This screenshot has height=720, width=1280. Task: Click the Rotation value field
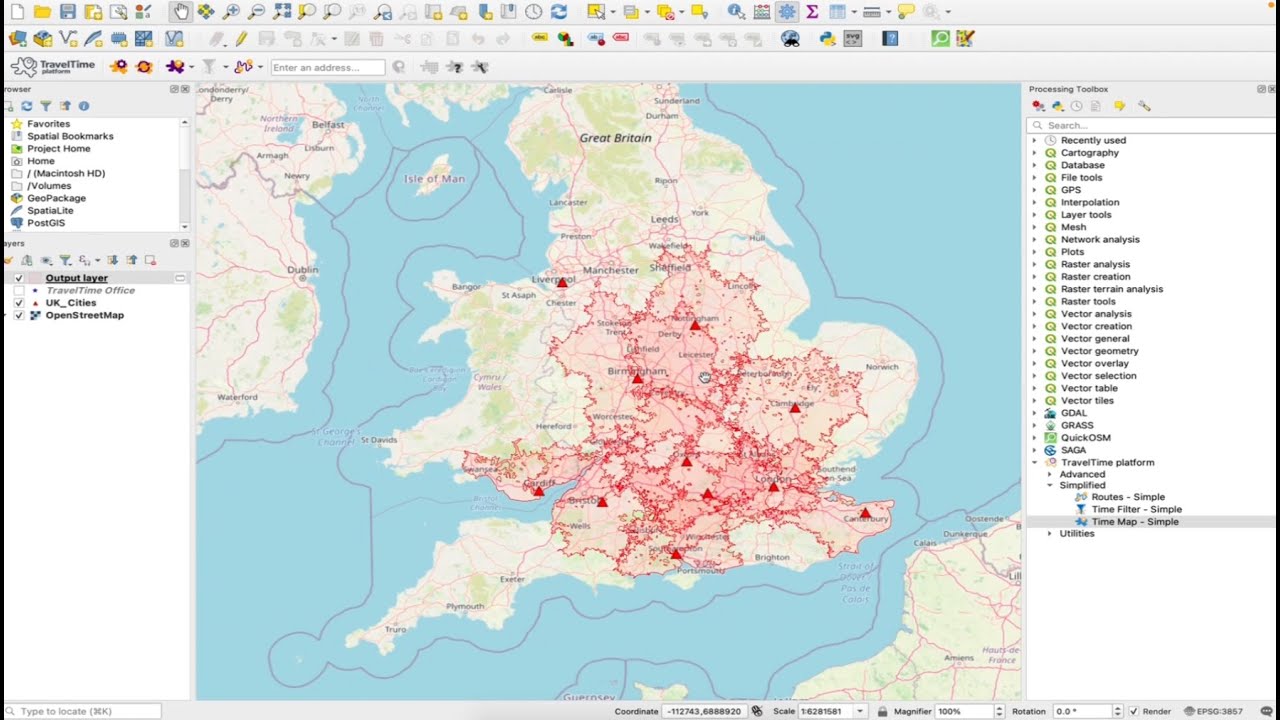click(x=1082, y=711)
